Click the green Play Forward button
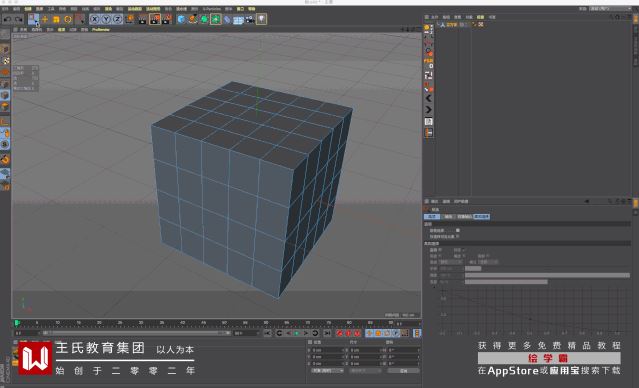The height and width of the screenshot is (388, 639). [297, 333]
